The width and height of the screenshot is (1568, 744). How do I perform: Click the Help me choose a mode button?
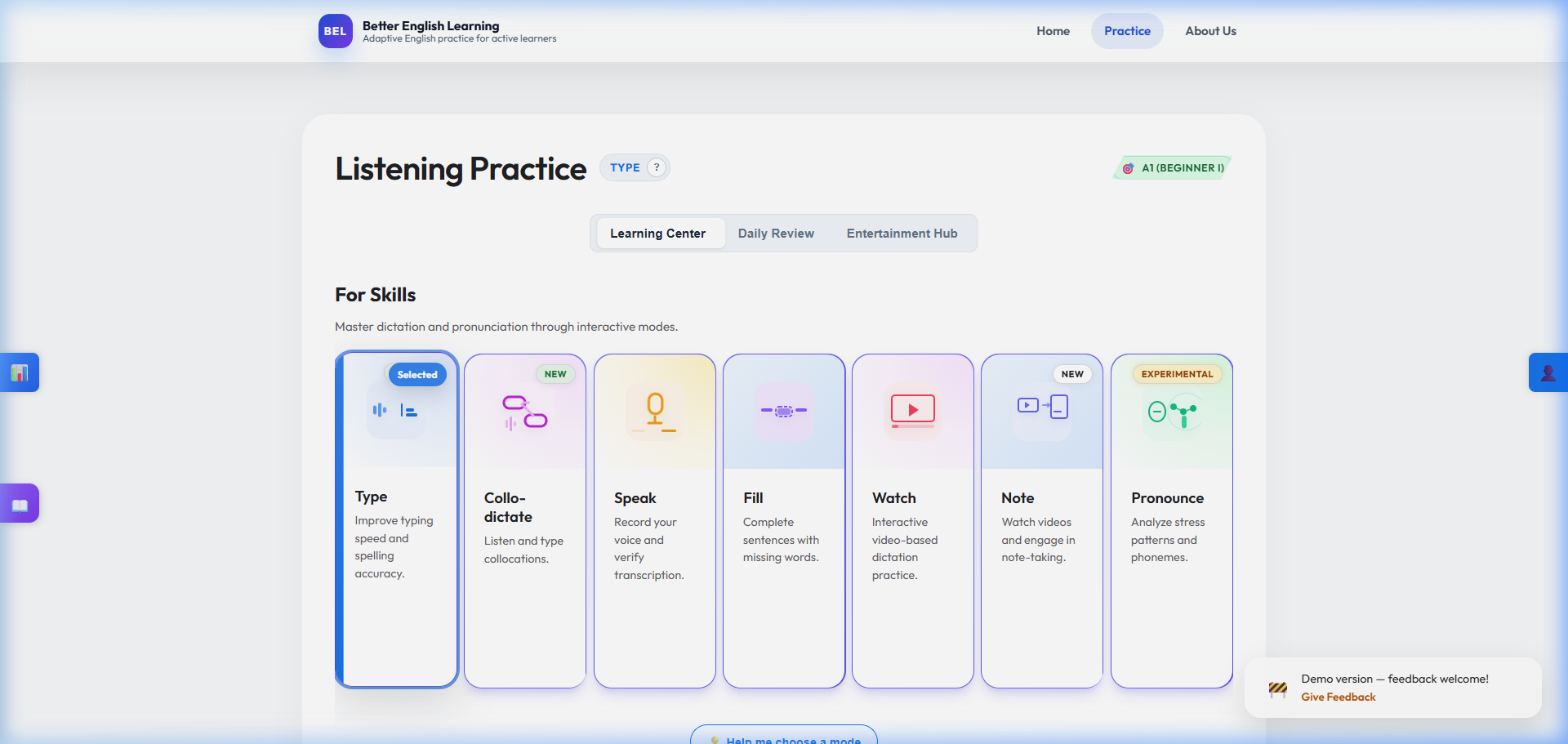784,734
